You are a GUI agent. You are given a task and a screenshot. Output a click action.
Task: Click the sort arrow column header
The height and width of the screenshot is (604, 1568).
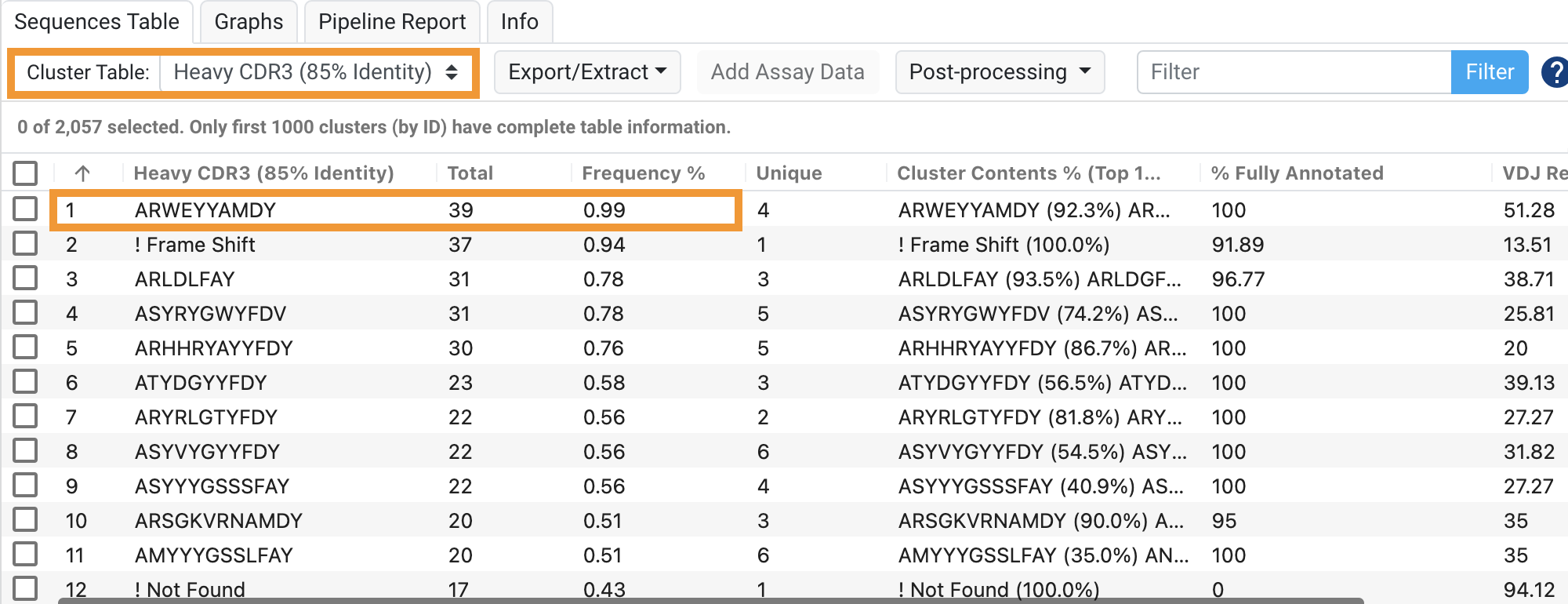82,173
